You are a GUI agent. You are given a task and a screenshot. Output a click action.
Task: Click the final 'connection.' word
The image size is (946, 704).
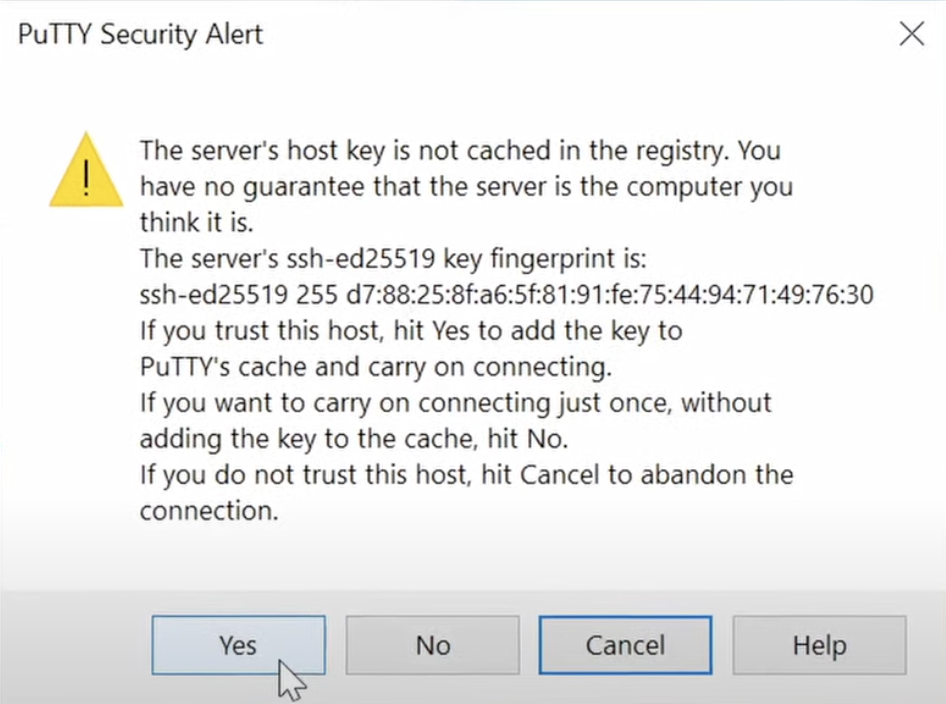209,512
